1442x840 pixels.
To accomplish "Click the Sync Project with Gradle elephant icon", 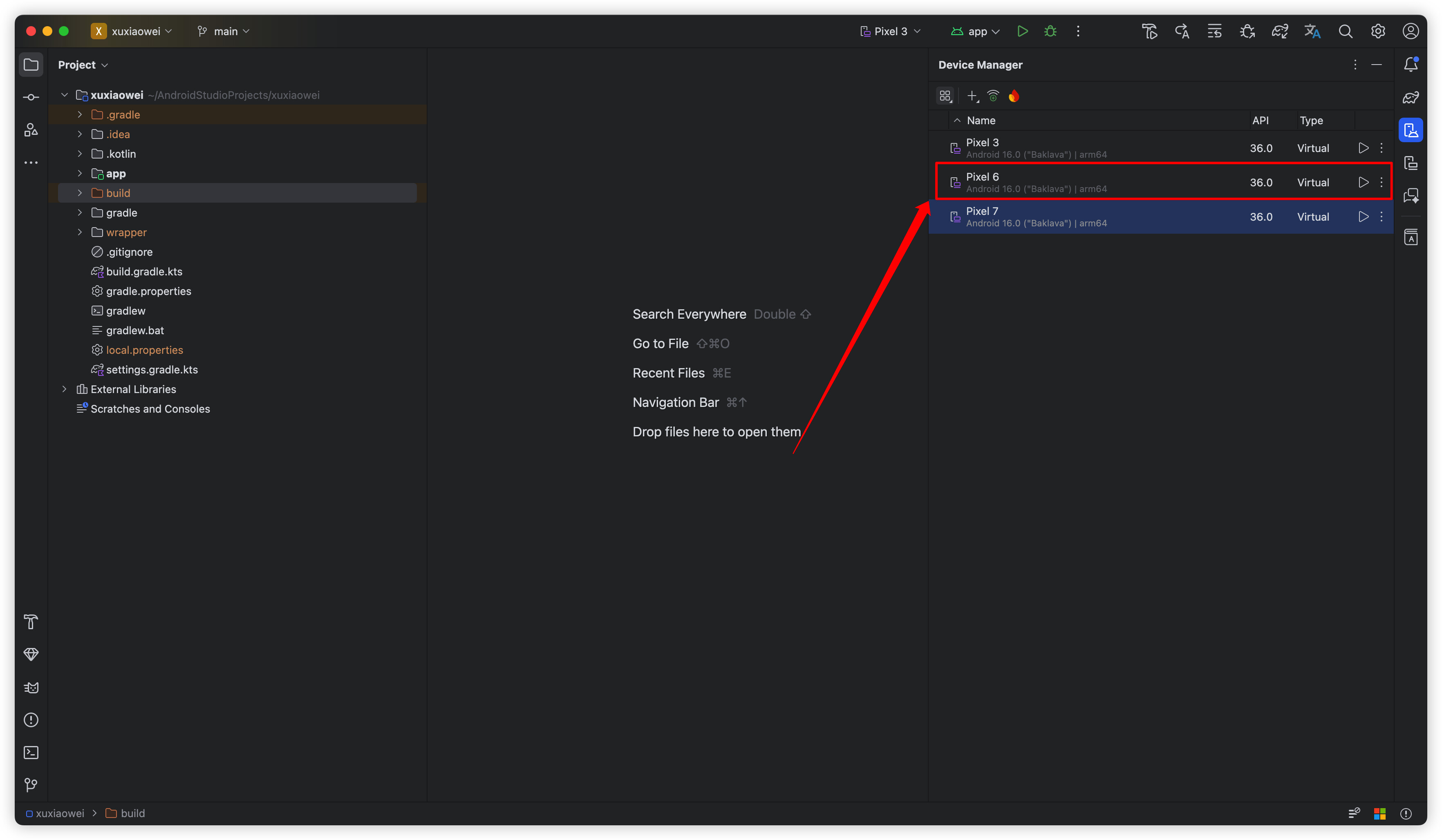I will pyautogui.click(x=1279, y=31).
